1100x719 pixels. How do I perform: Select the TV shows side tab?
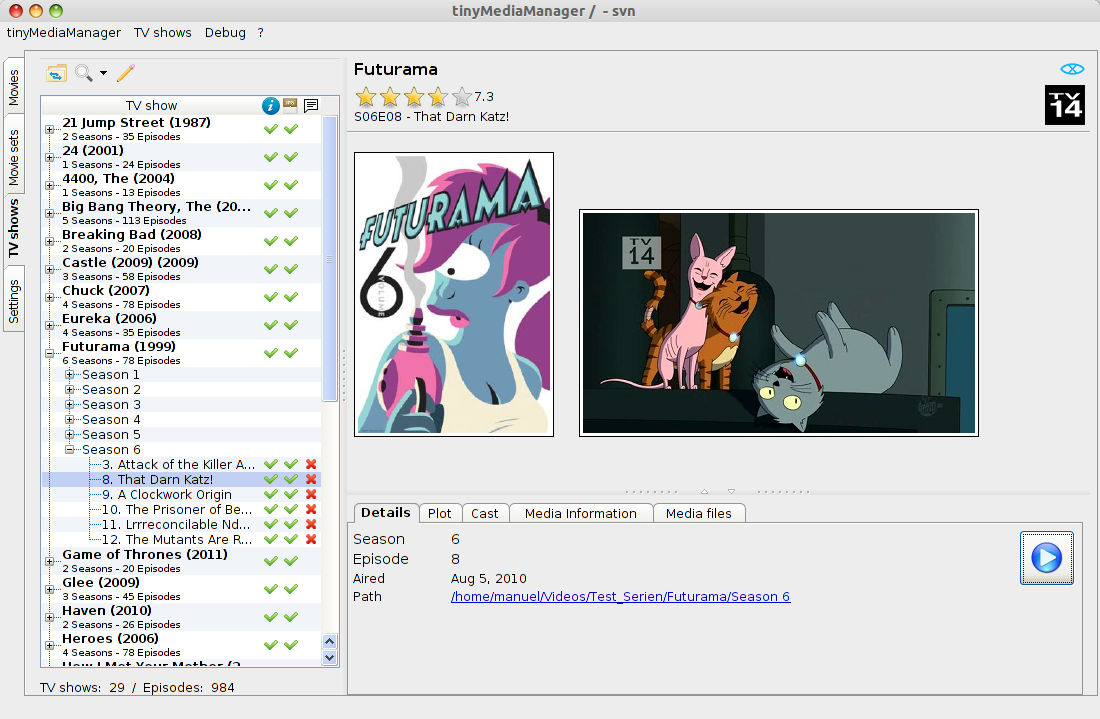coord(14,228)
